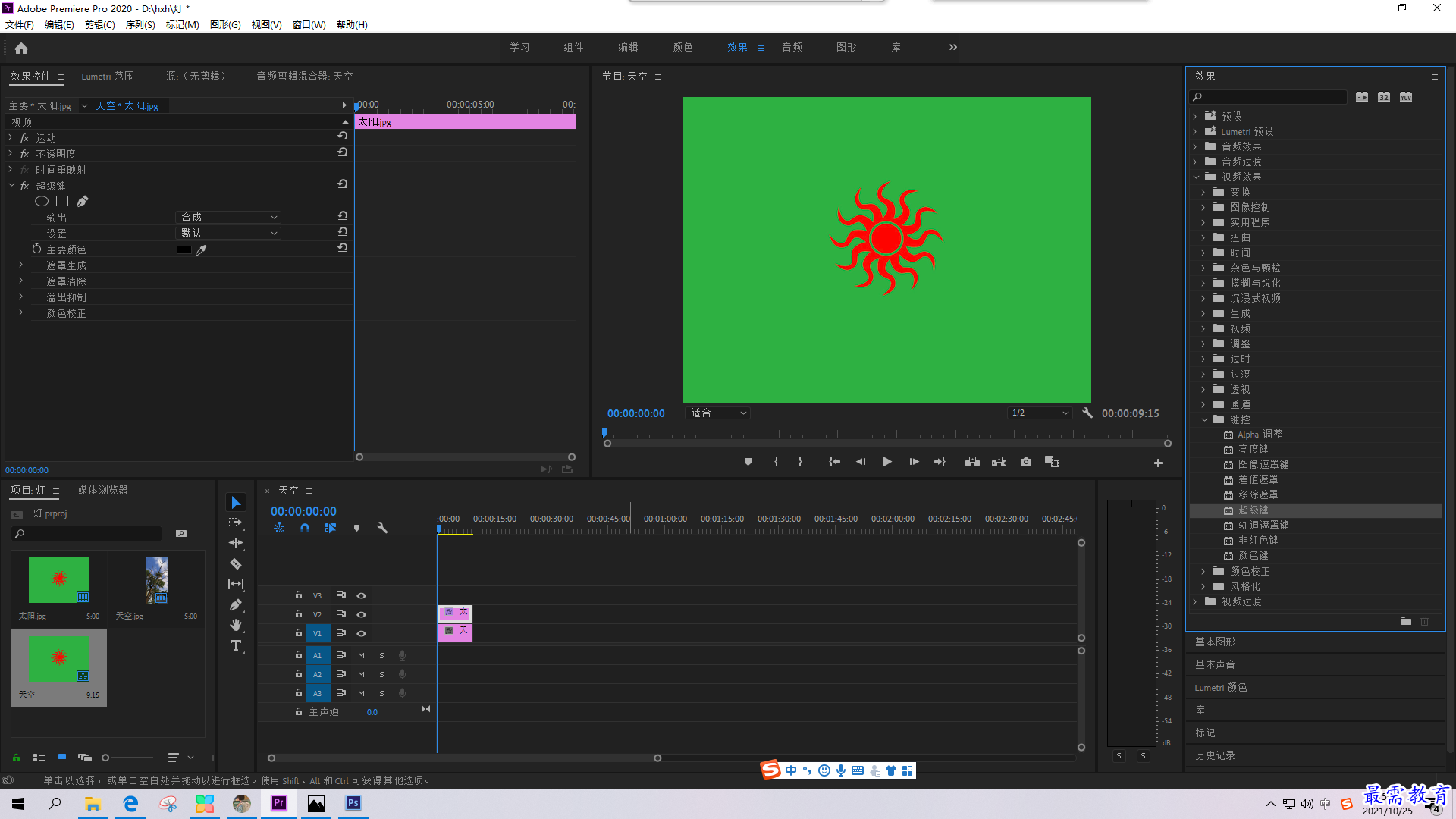Pick the 主要颜色 eyedropper
Image resolution: width=1456 pixels, height=819 pixels.
[201, 249]
